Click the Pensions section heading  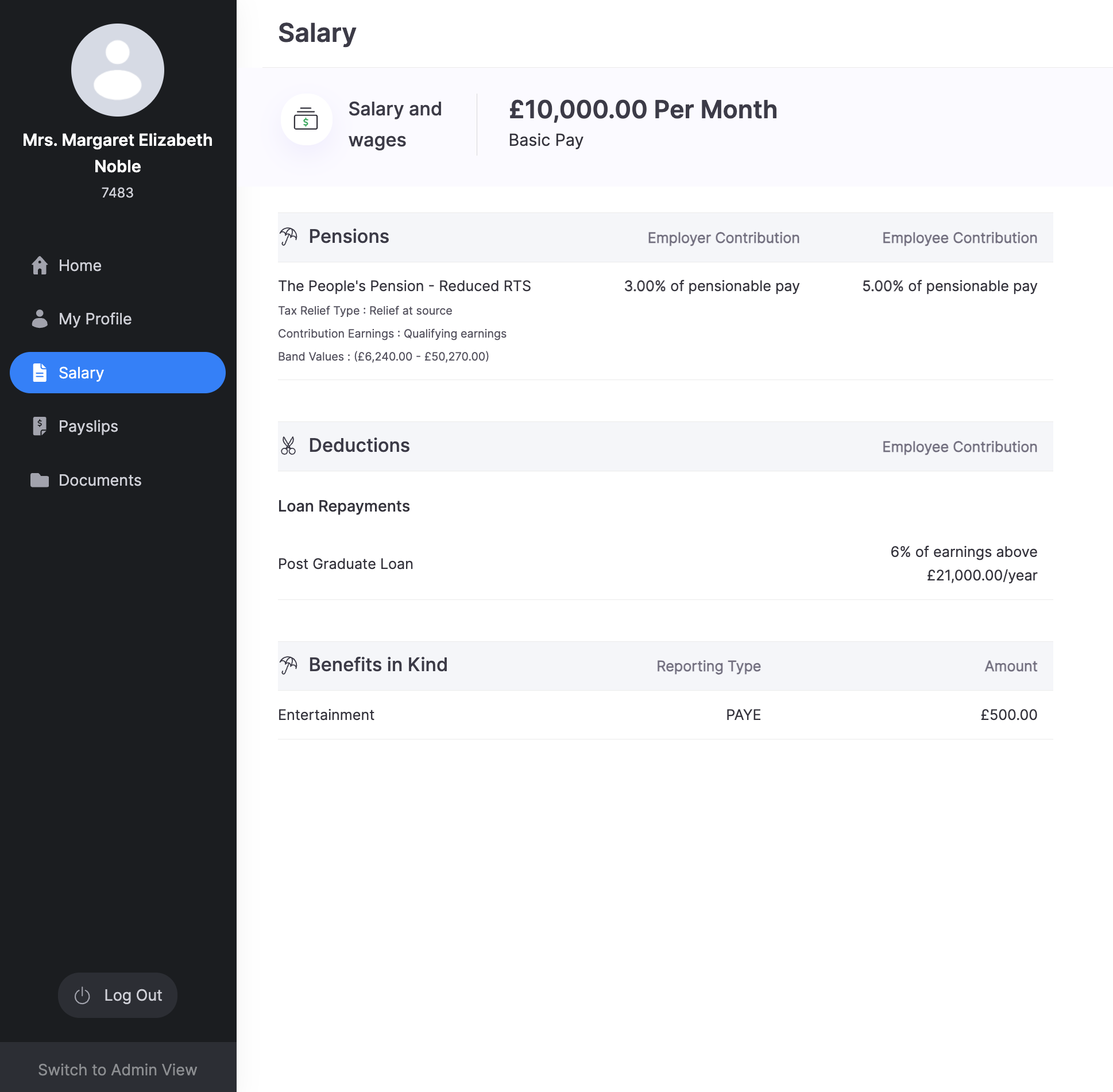pyautogui.click(x=349, y=237)
